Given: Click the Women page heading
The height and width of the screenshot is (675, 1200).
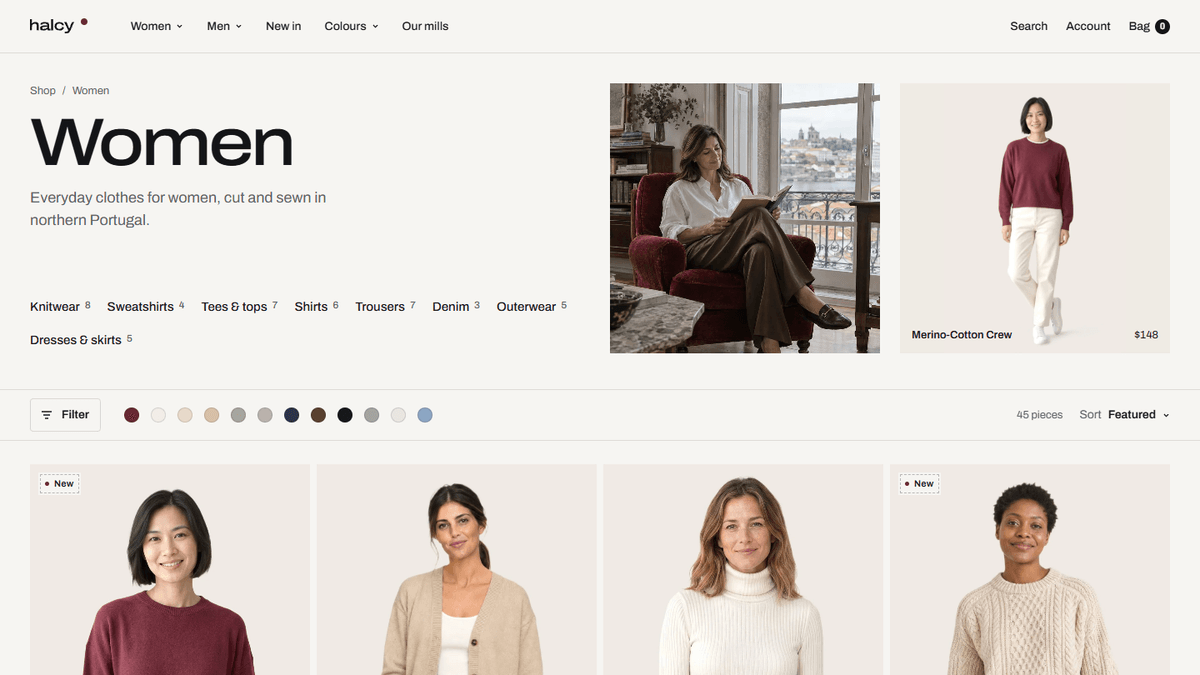Looking at the screenshot, I should 162,142.
